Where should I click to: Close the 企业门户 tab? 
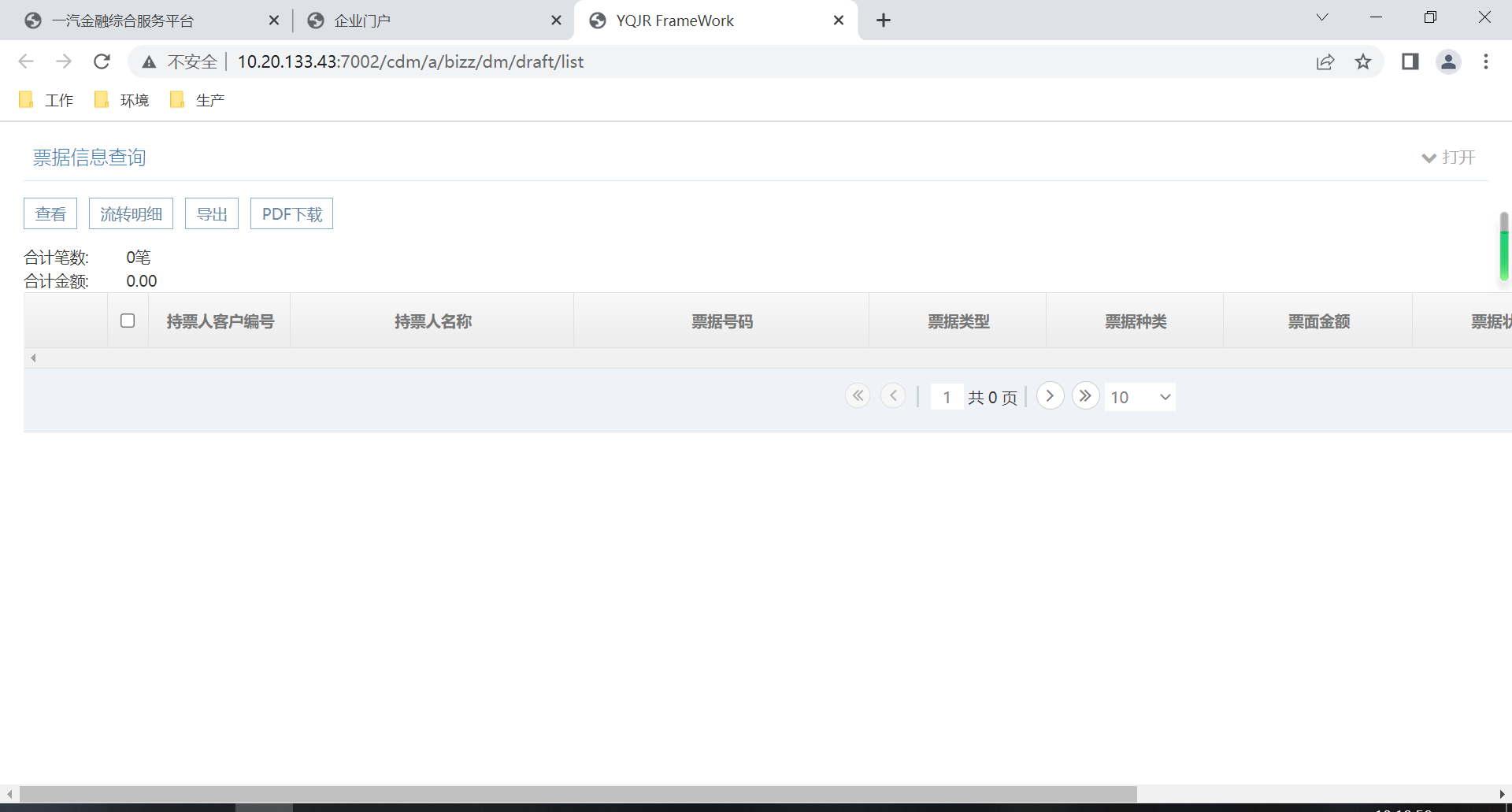[556, 20]
